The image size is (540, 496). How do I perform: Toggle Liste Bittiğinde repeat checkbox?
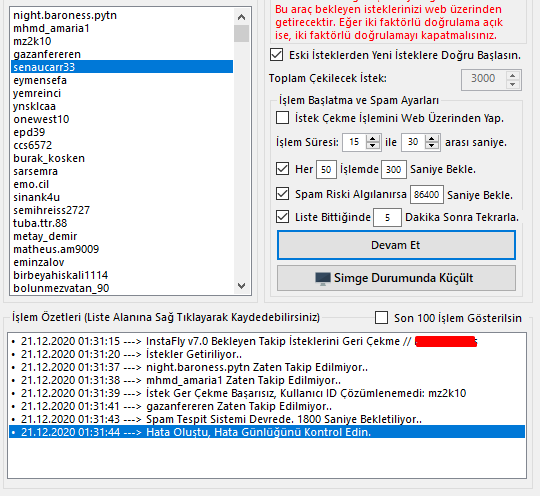(x=283, y=217)
